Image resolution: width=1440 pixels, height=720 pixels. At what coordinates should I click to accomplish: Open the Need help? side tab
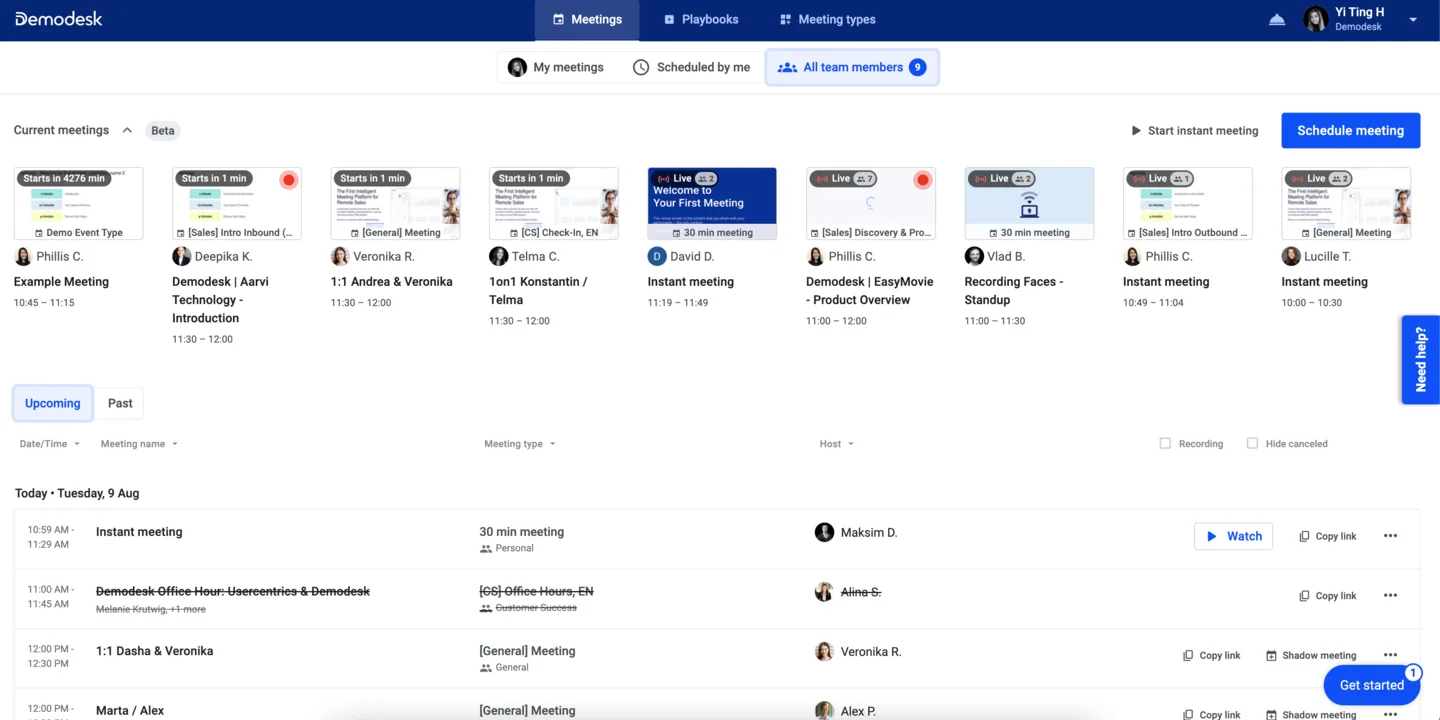pyautogui.click(x=1420, y=360)
